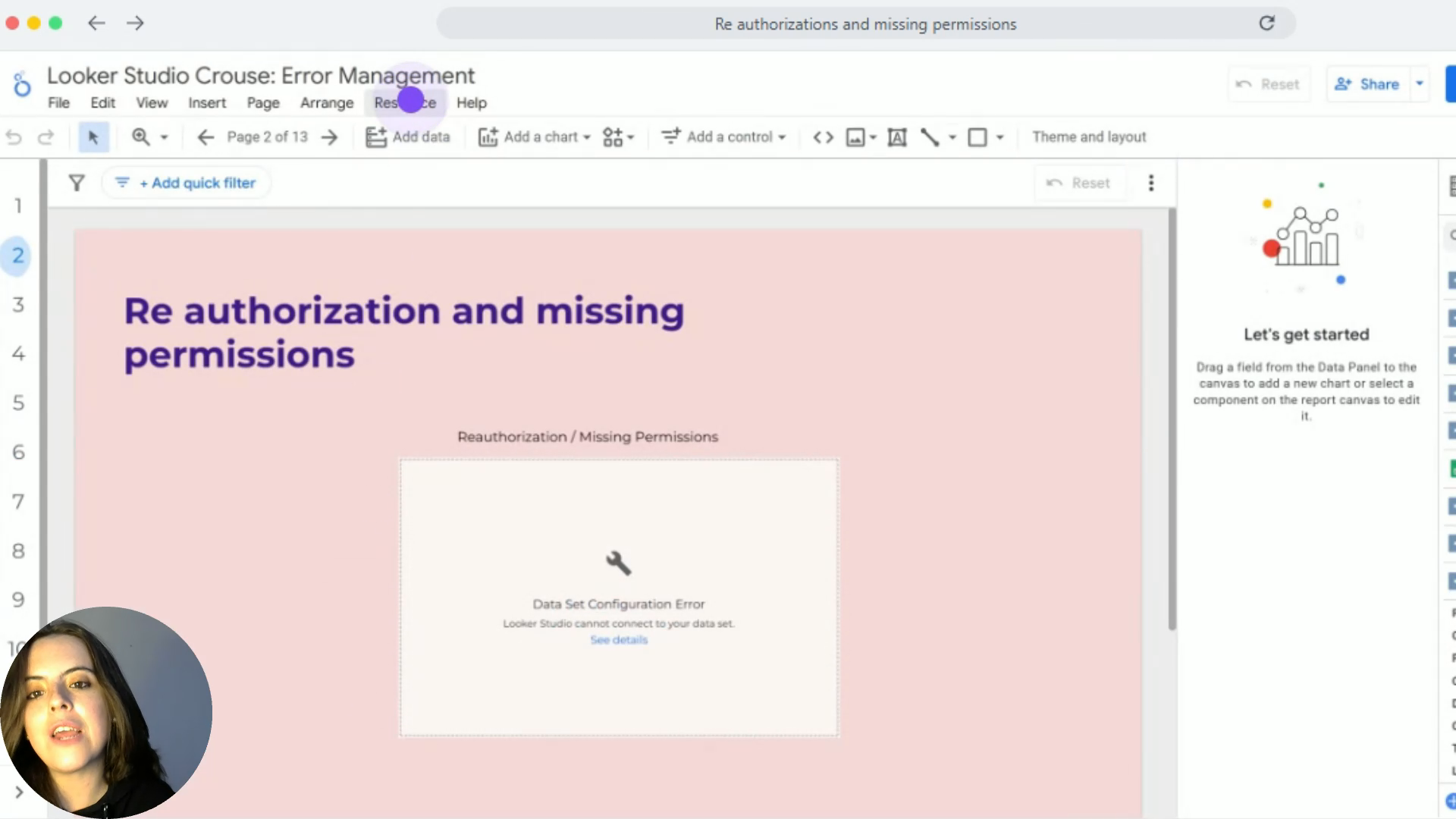Click the Looker Studio logo
This screenshot has height=819, width=1456.
click(x=22, y=84)
